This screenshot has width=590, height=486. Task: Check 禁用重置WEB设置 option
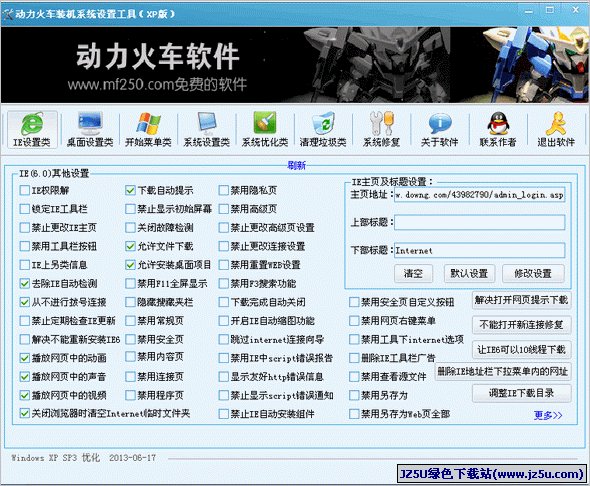point(224,265)
